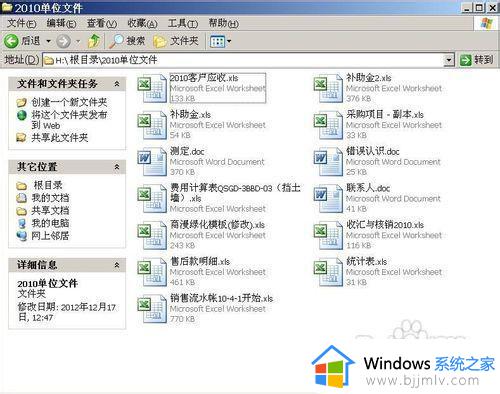Image resolution: width=500 pixels, height=394 pixels.
Task: Open the 搜索 search pane
Action: point(127,41)
